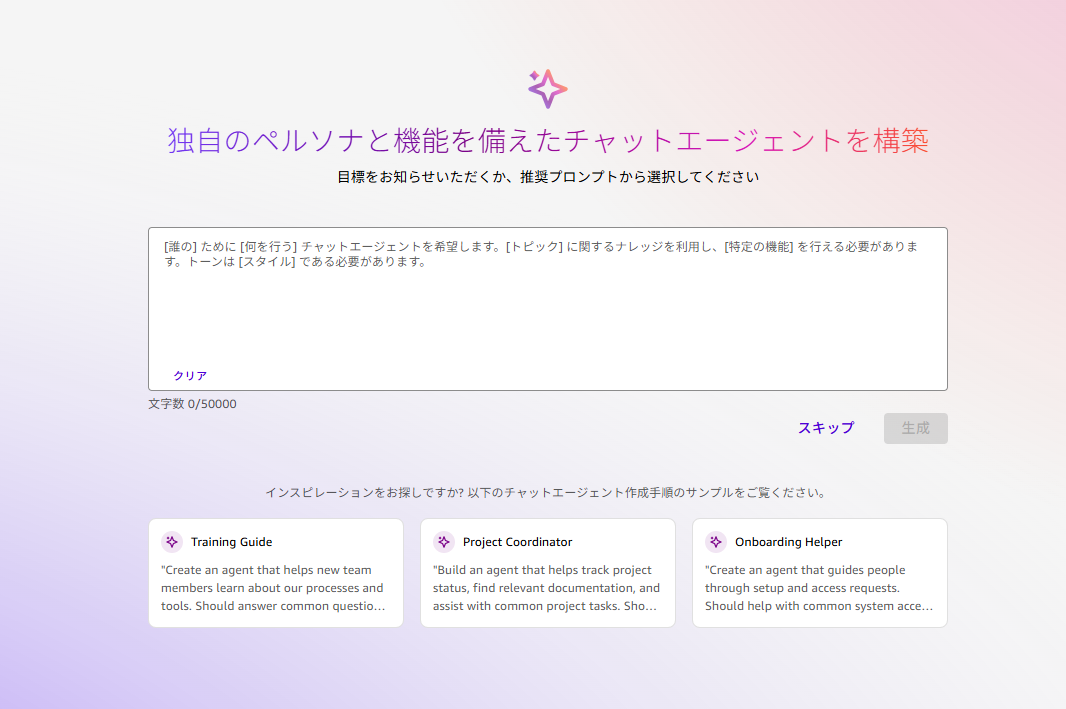Choose the Project Coordinator sample title

coord(517,542)
